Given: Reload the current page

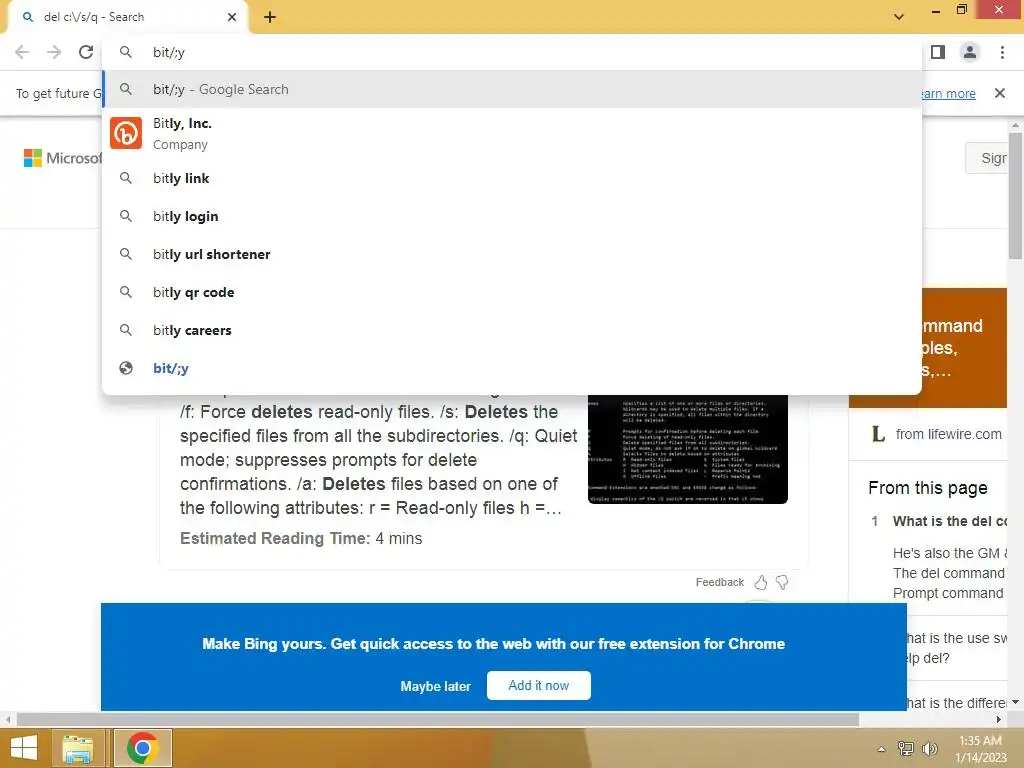Looking at the screenshot, I should (x=86, y=52).
